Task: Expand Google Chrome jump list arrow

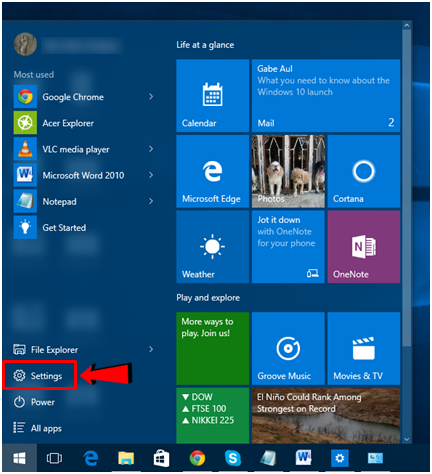Action: [151, 97]
